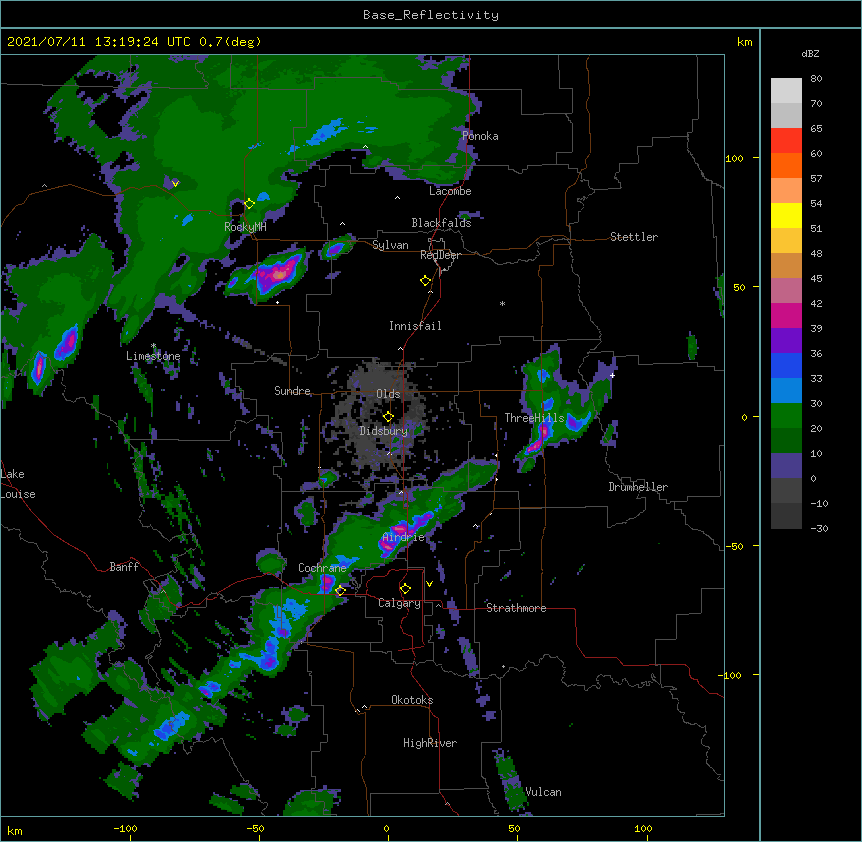Click the Olds city label
Screen dimensions: 862x842
388,394
